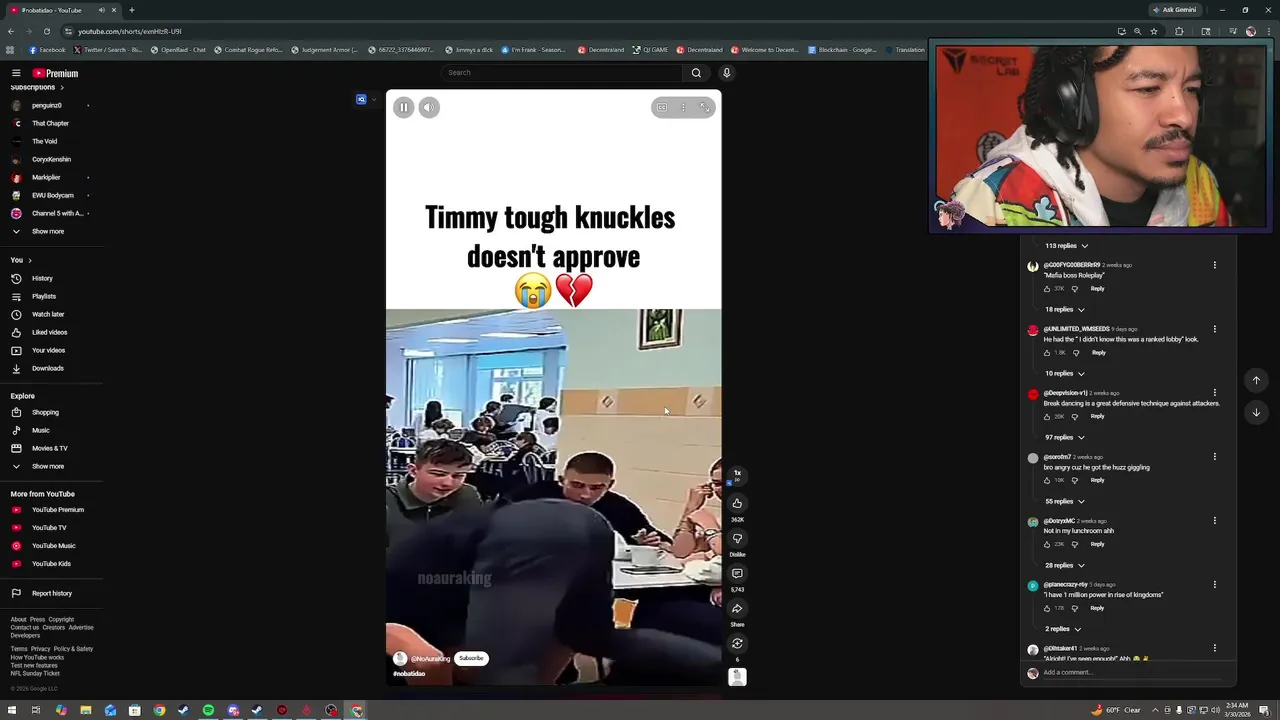Viewport: 1280px width, 720px height.
Task: Open the You section chevron
Action: (x=30, y=260)
